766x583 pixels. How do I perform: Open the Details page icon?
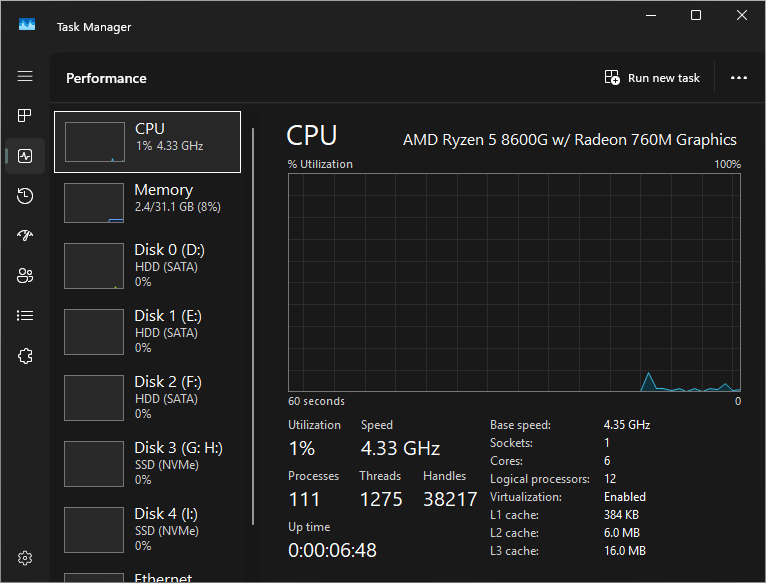click(x=25, y=316)
